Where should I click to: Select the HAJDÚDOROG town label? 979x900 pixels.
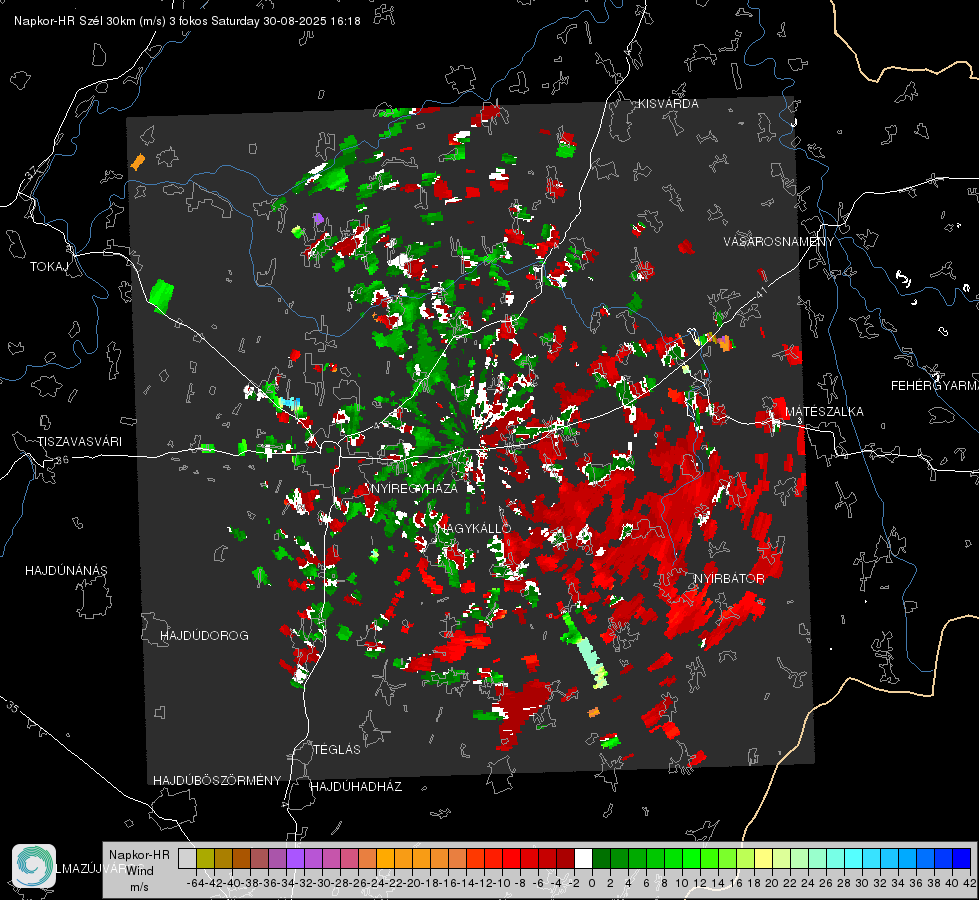204,635
